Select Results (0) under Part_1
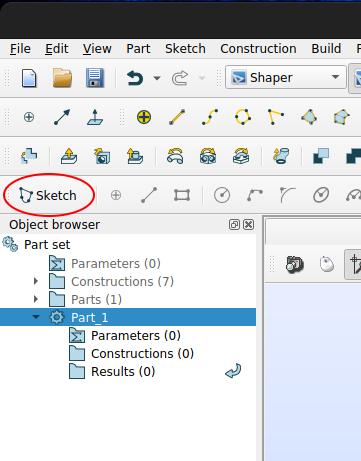The image size is (361, 461). tap(123, 371)
